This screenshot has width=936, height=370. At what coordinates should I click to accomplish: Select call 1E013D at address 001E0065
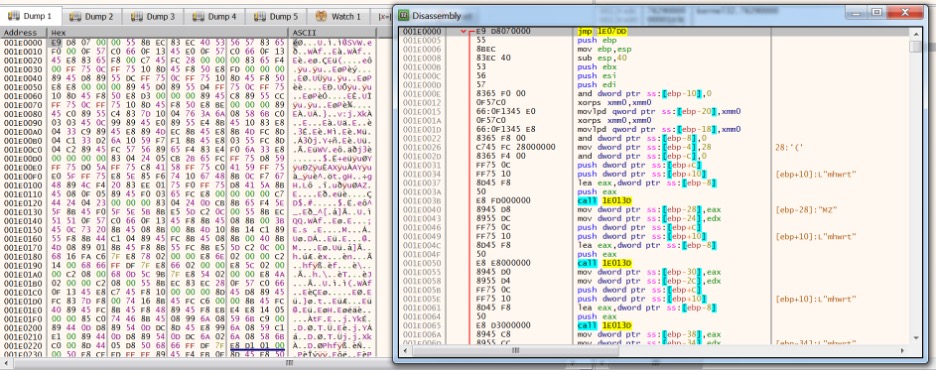(604, 325)
